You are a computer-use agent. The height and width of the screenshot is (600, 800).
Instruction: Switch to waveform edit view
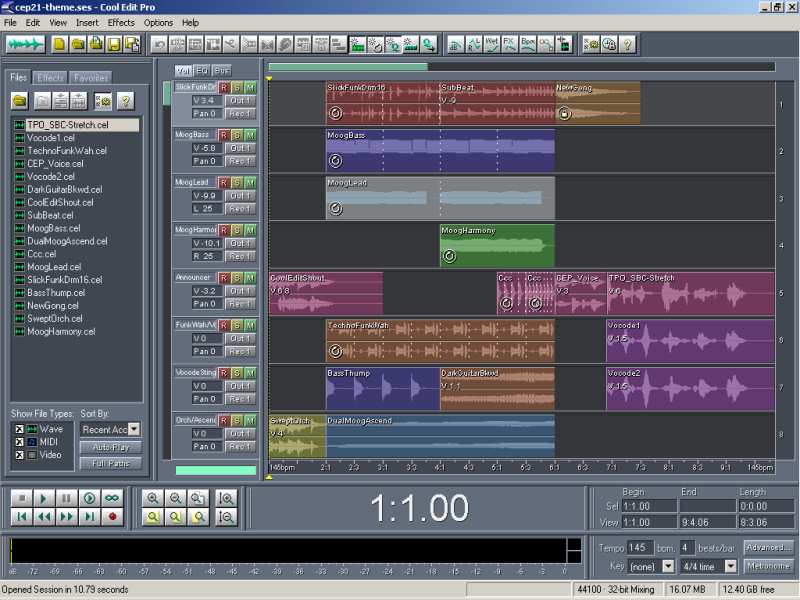tap(26, 44)
